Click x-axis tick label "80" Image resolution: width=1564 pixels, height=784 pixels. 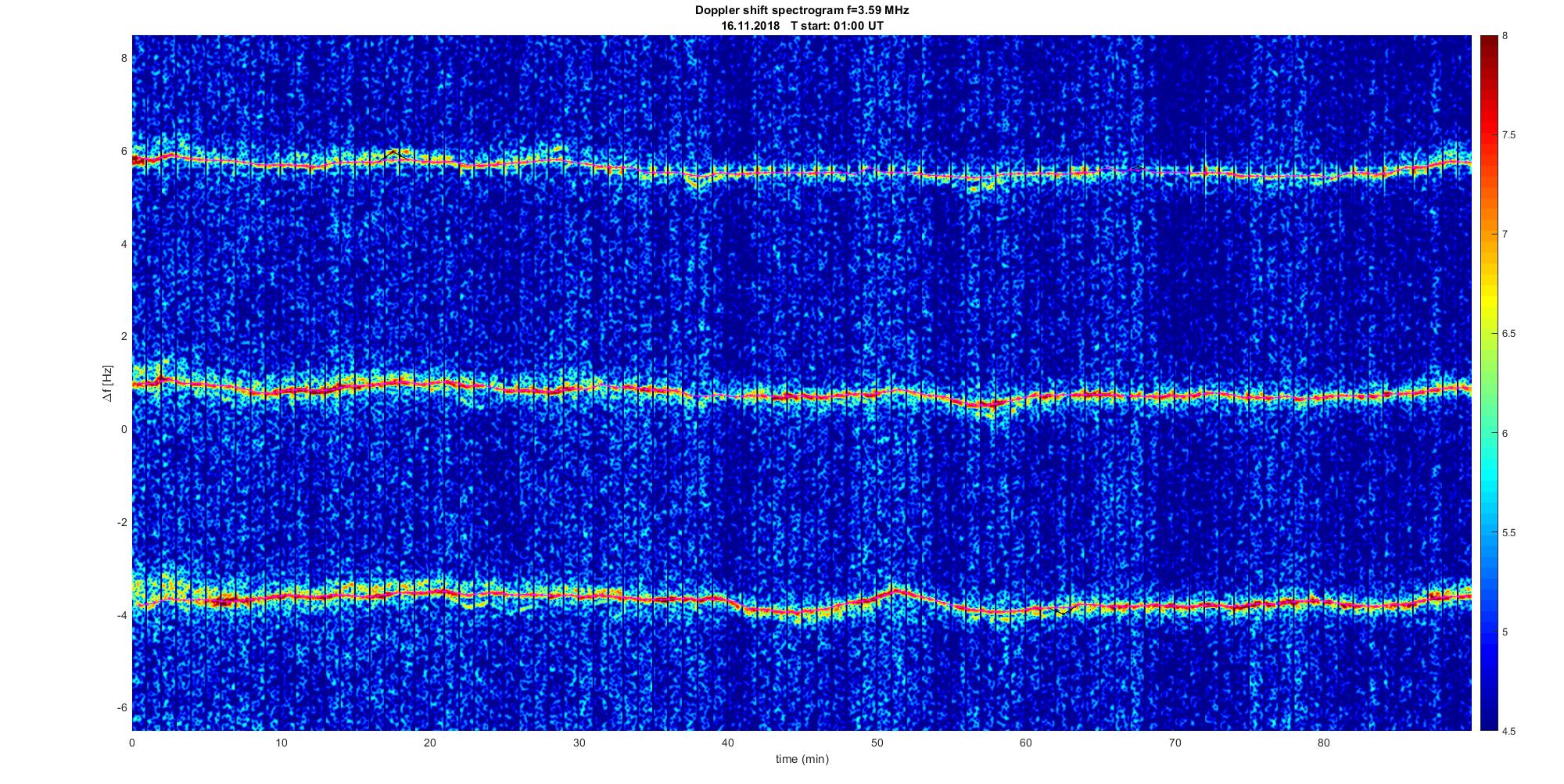(x=1323, y=743)
